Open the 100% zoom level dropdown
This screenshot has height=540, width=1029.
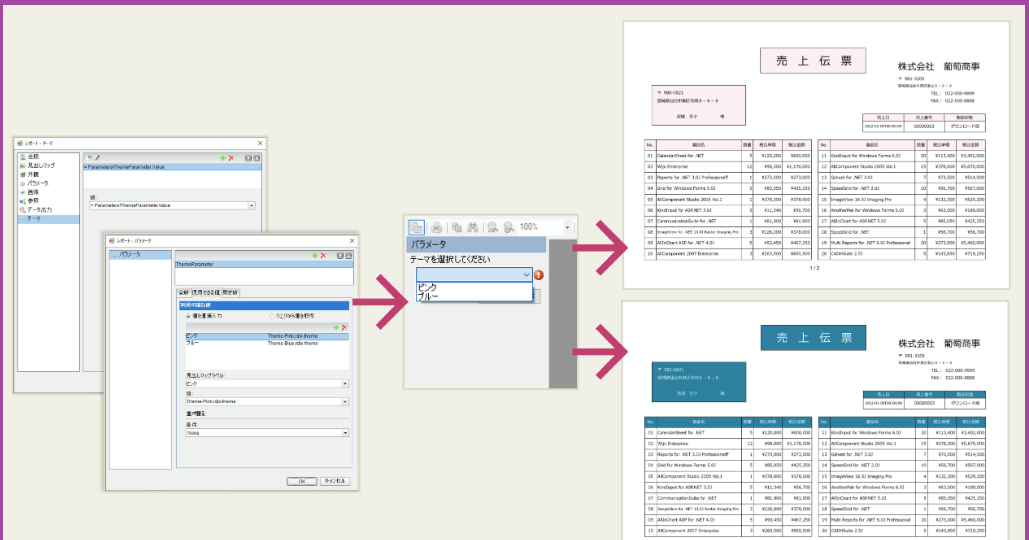click(x=568, y=228)
